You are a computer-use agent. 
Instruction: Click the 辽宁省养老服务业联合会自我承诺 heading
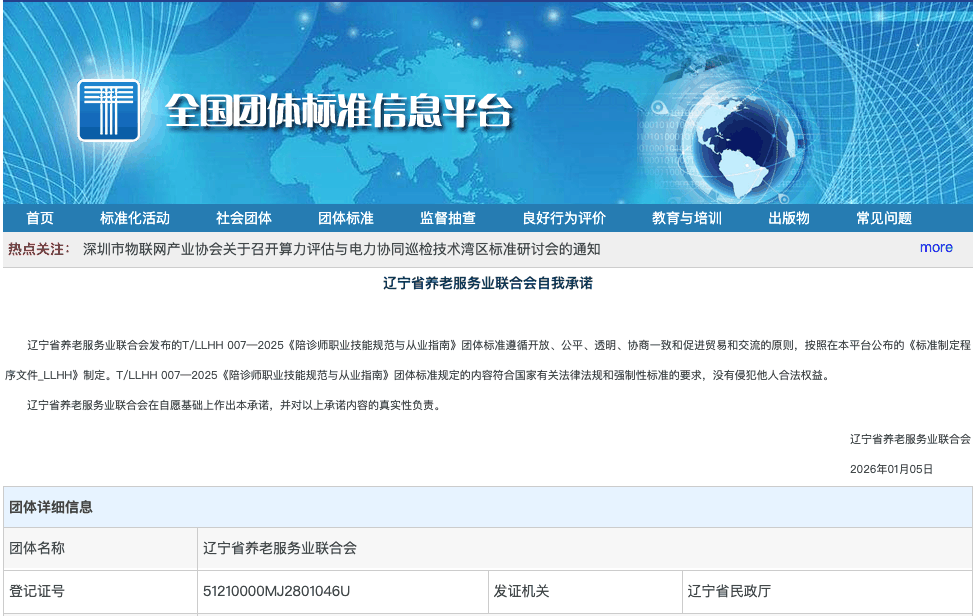point(488,283)
